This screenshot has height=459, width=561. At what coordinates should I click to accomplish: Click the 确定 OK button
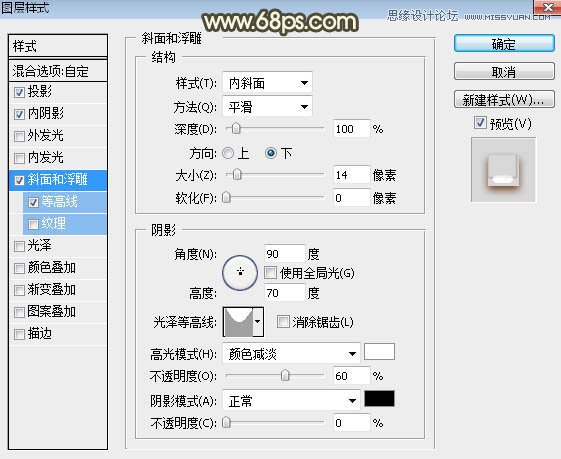504,44
